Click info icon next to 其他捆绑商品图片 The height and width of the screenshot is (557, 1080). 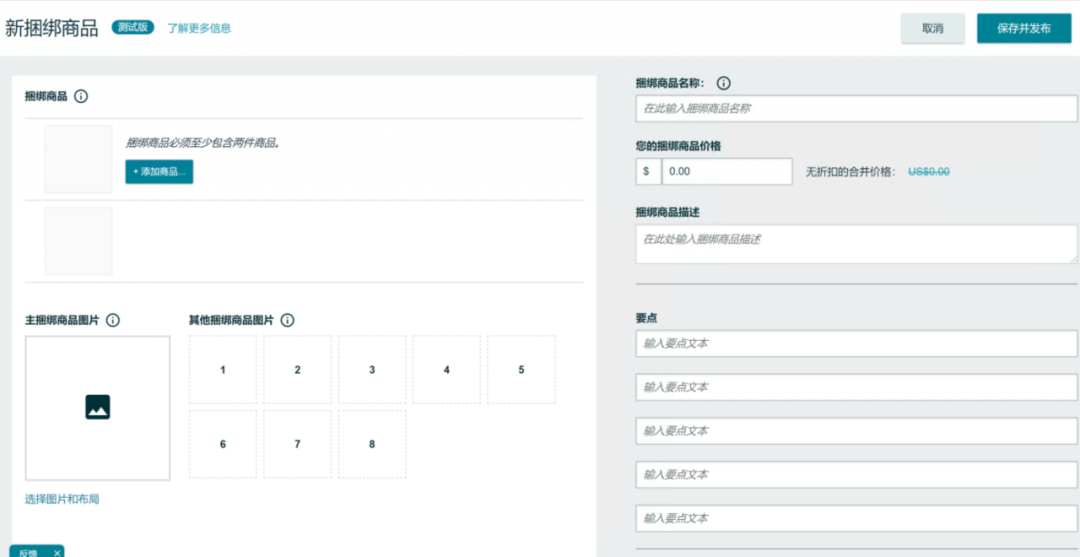[x=288, y=320]
